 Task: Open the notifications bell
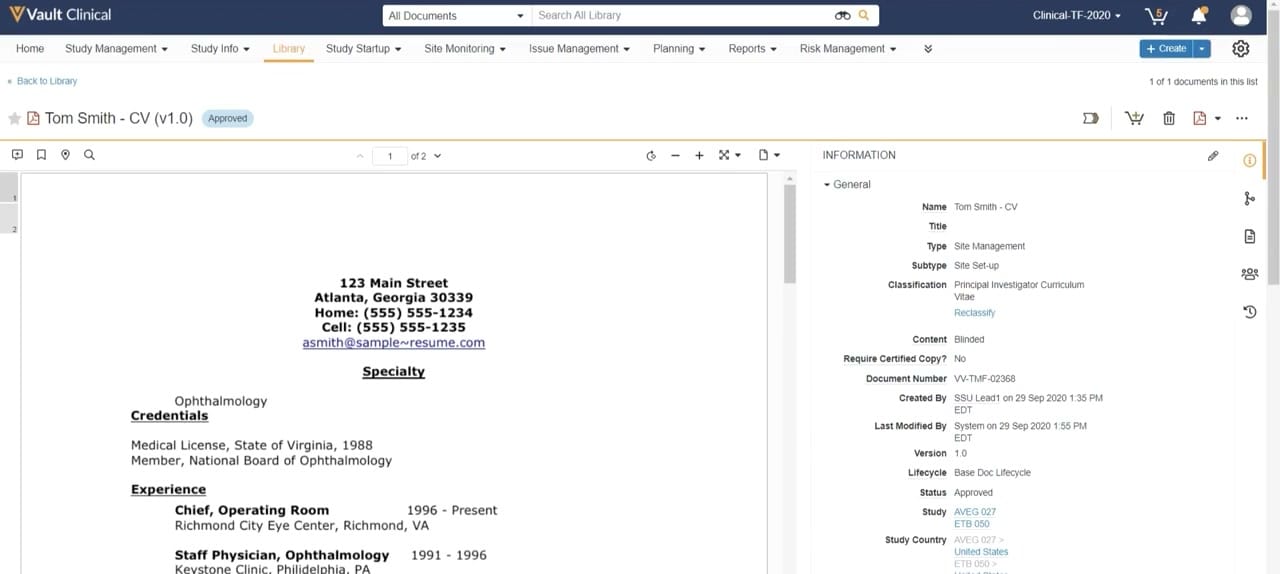click(x=1199, y=15)
